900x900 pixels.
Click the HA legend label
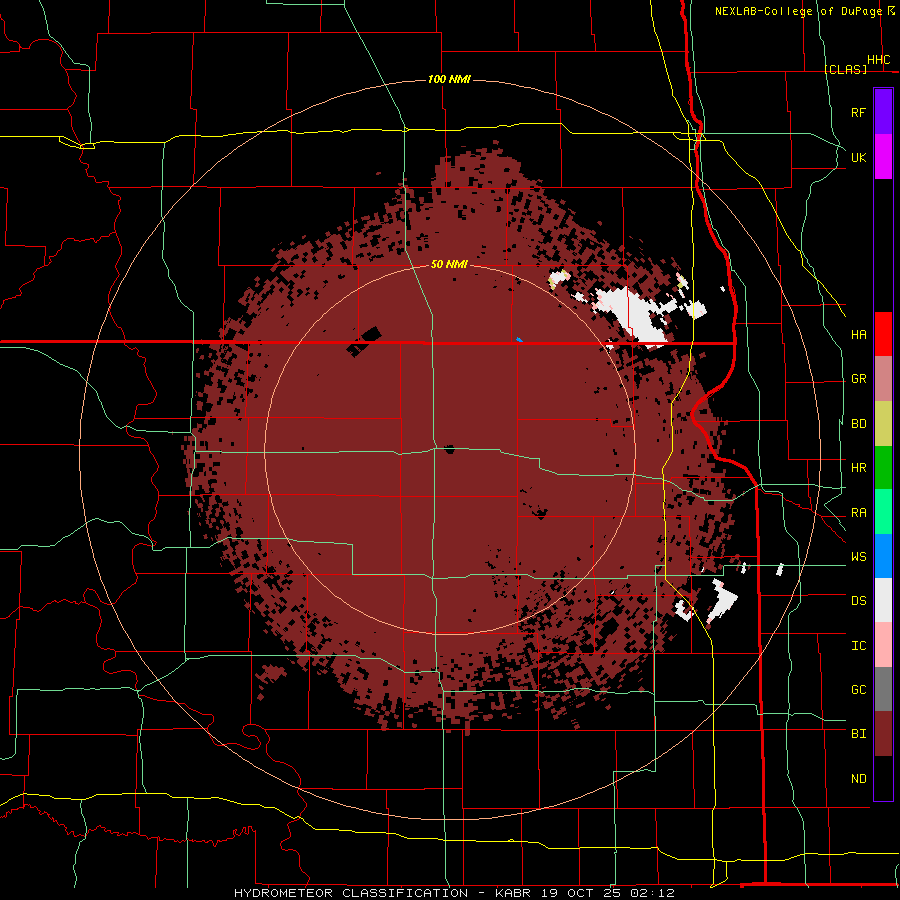click(859, 335)
